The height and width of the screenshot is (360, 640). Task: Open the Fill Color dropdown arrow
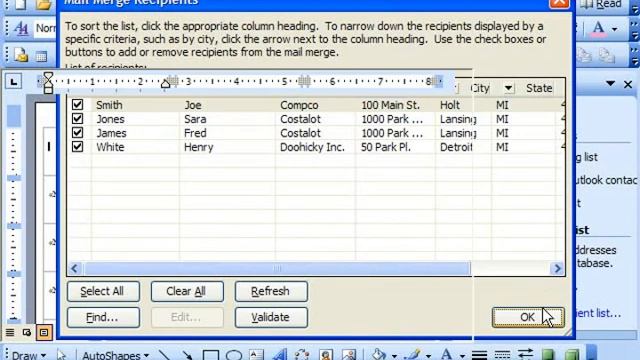[394, 356]
